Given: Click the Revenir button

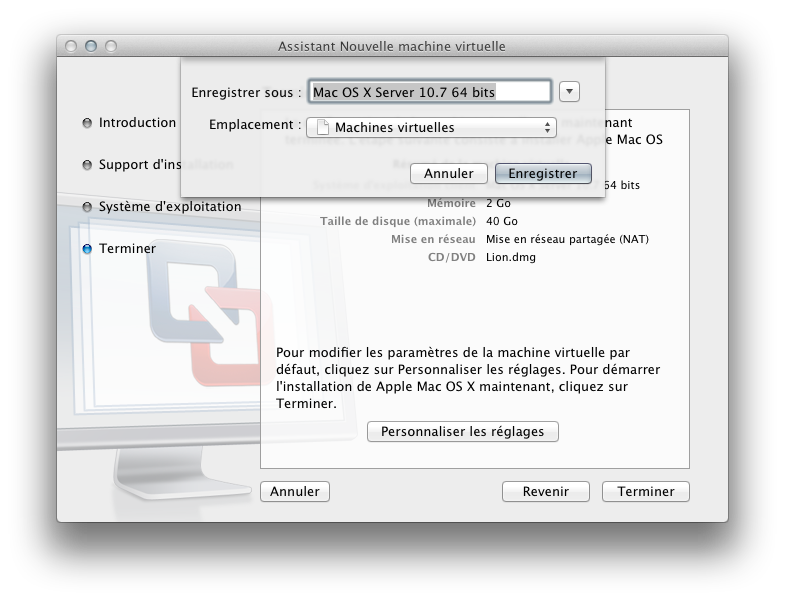Looking at the screenshot, I should 546,491.
